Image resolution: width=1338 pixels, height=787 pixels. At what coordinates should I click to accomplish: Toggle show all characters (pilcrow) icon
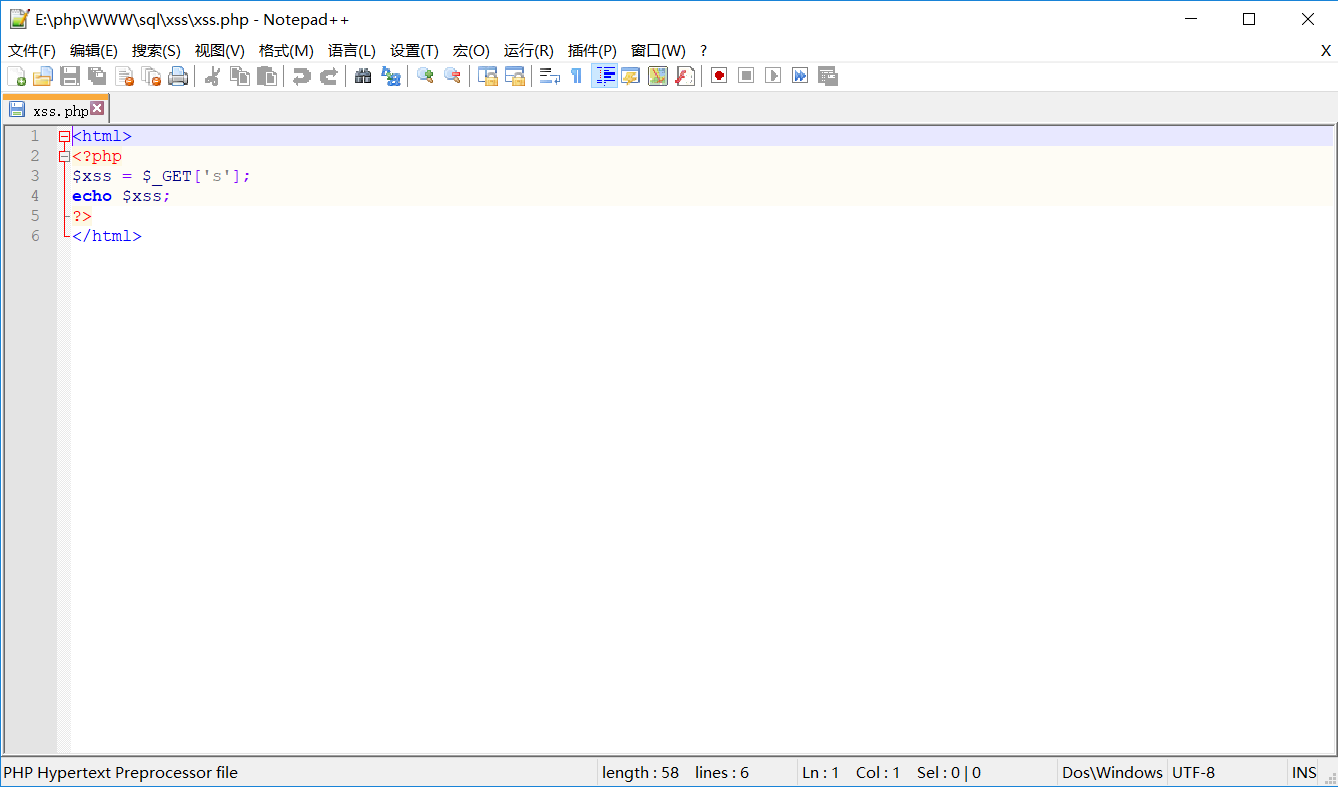577,76
